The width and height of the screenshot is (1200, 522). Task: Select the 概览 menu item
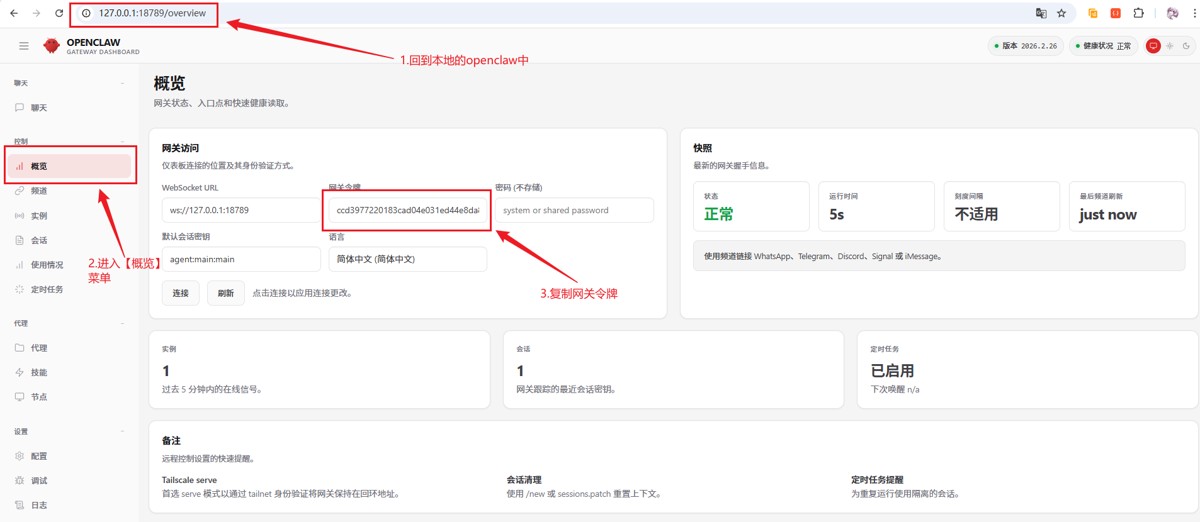pos(70,166)
